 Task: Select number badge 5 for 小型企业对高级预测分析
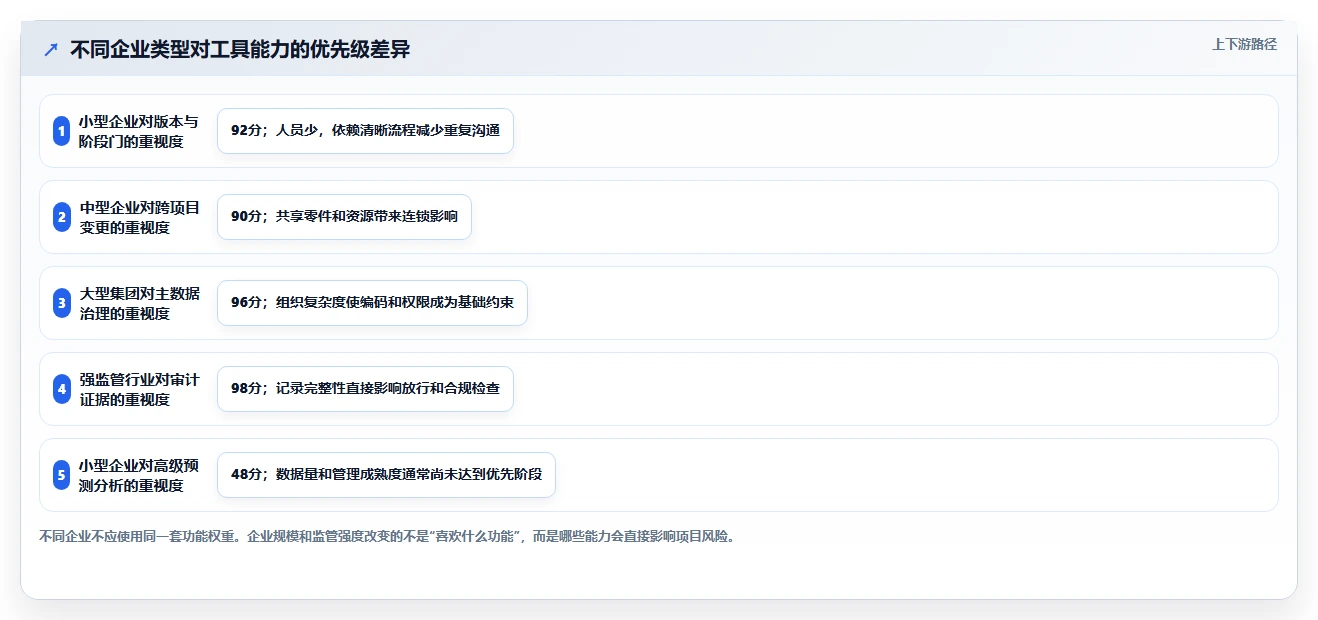(x=61, y=475)
